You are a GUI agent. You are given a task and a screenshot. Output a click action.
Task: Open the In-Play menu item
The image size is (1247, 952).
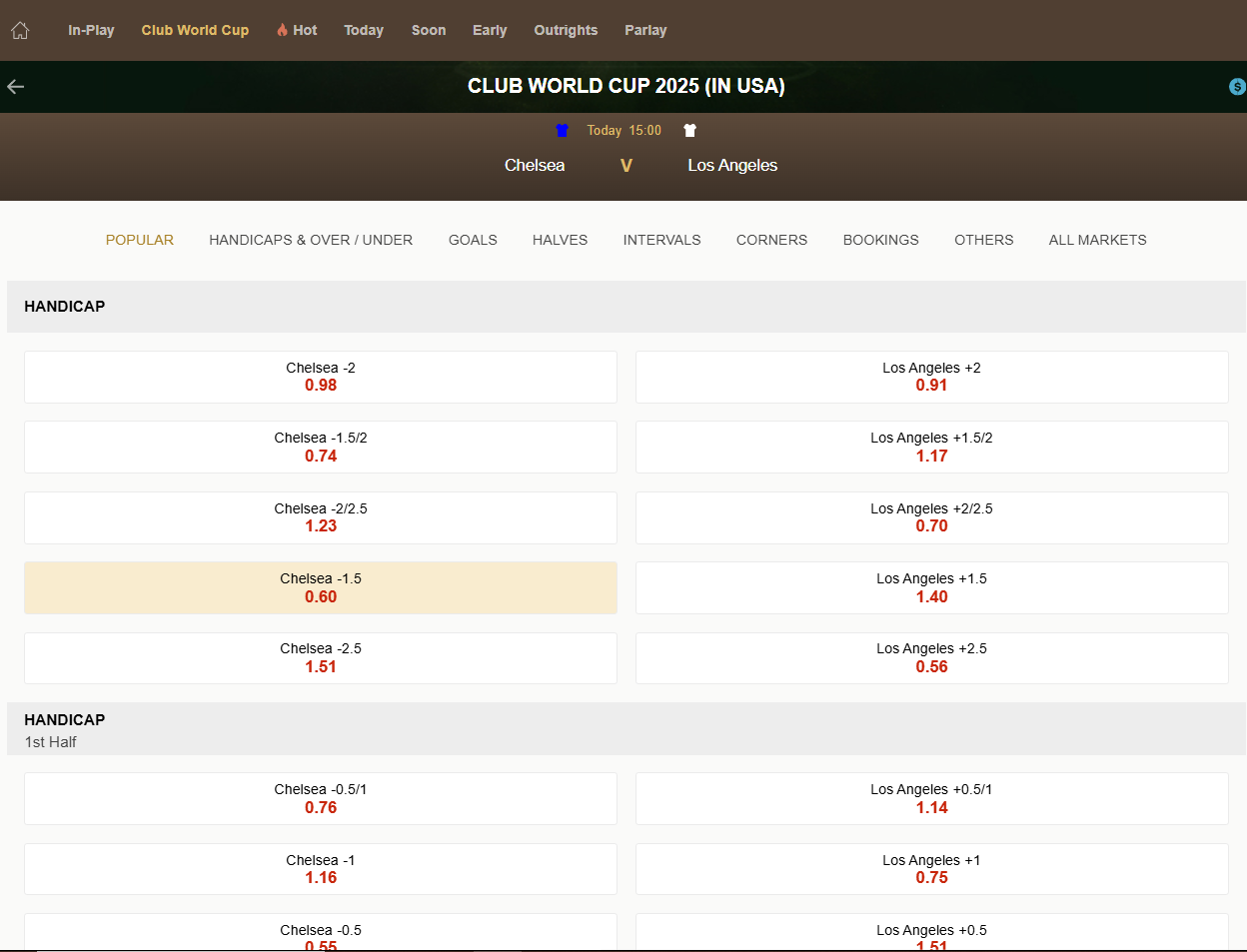(x=91, y=30)
